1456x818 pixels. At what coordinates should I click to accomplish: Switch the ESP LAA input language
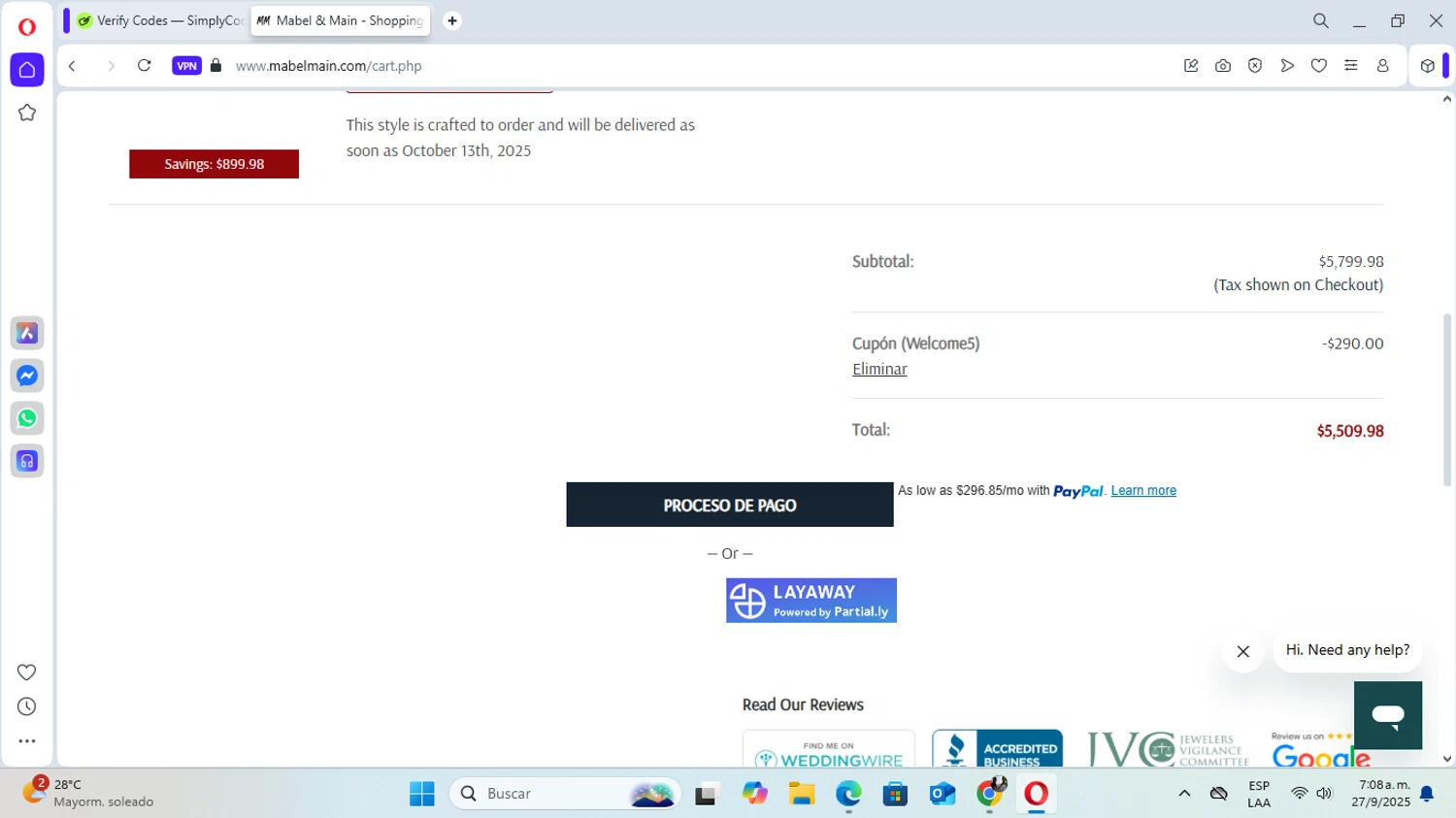[1259, 794]
